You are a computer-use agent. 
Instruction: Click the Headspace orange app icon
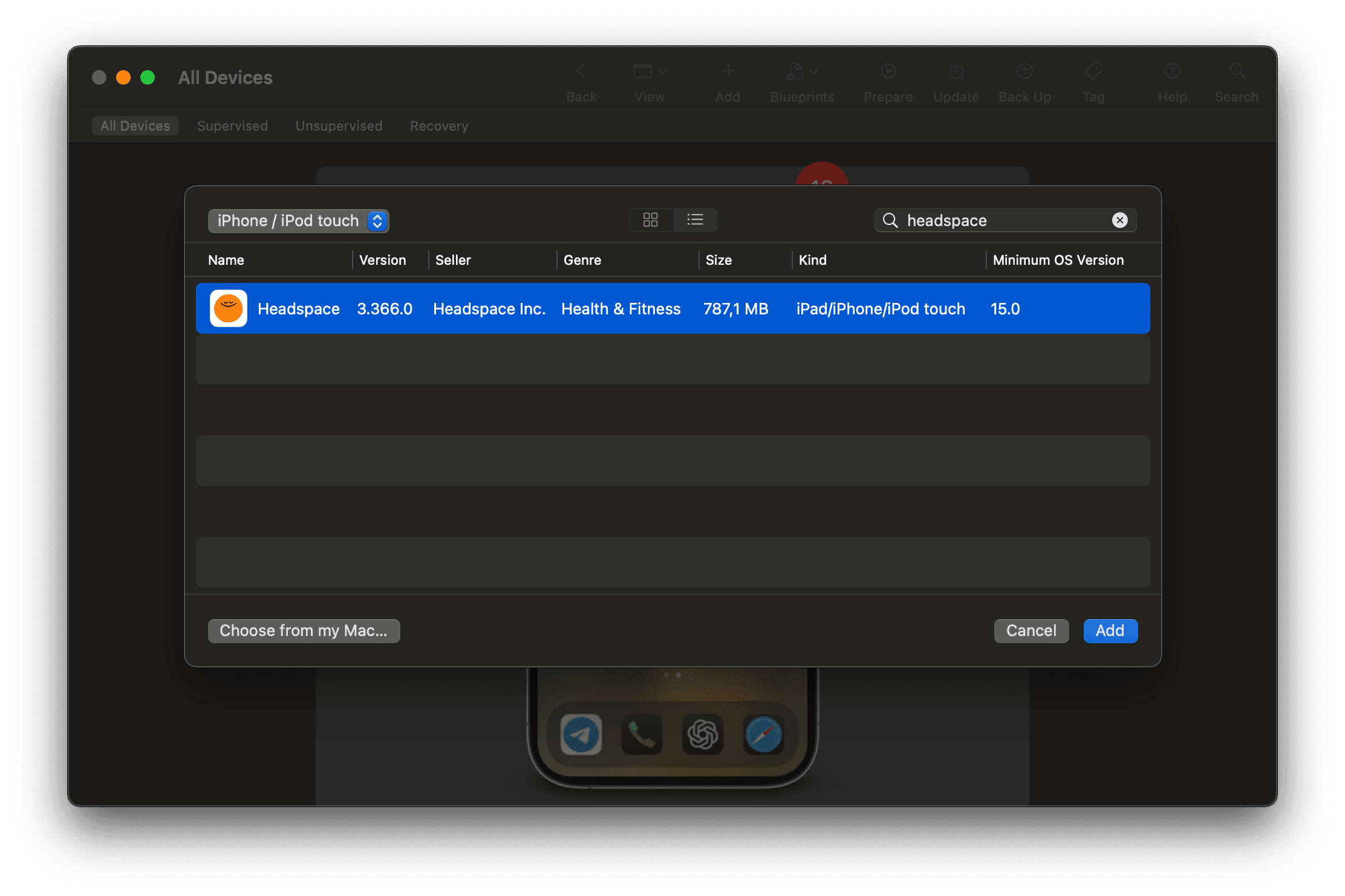pos(229,308)
